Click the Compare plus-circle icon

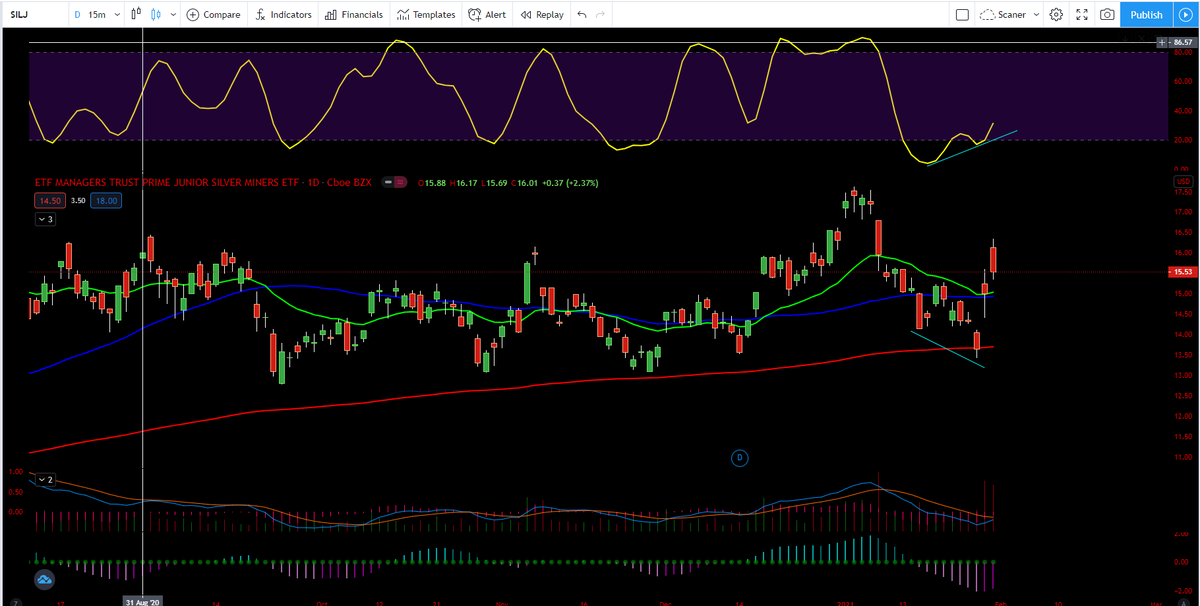click(192, 15)
